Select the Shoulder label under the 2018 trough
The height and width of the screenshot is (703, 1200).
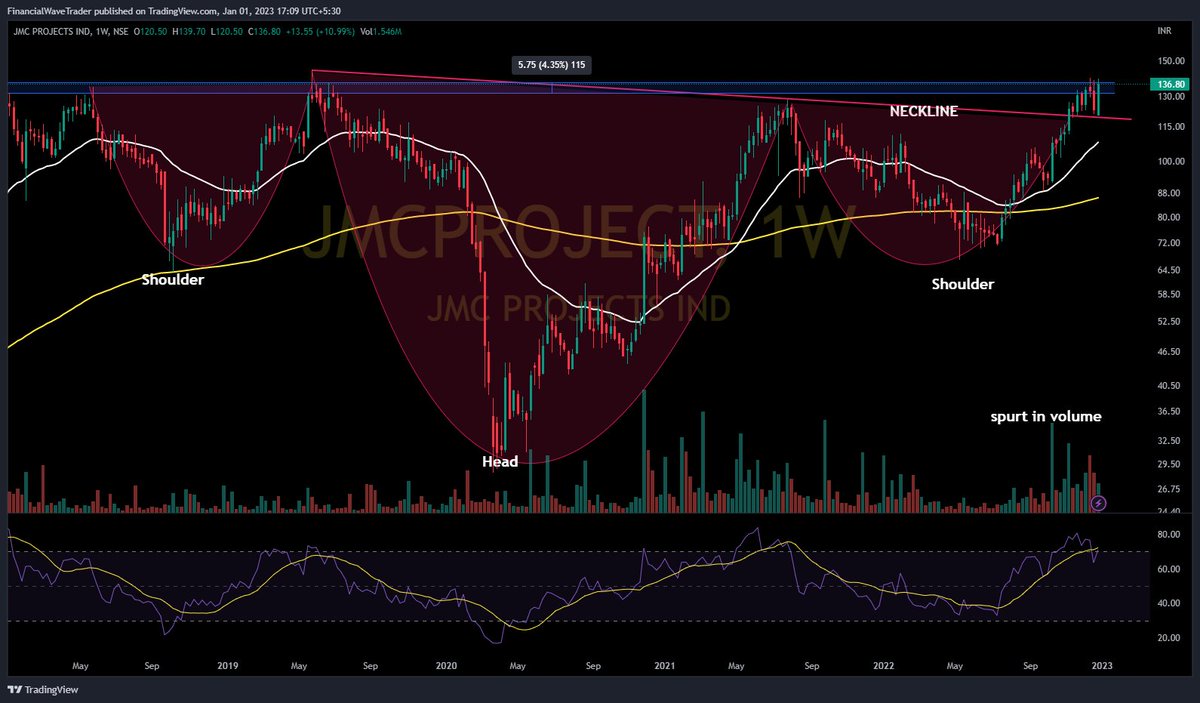pos(172,280)
